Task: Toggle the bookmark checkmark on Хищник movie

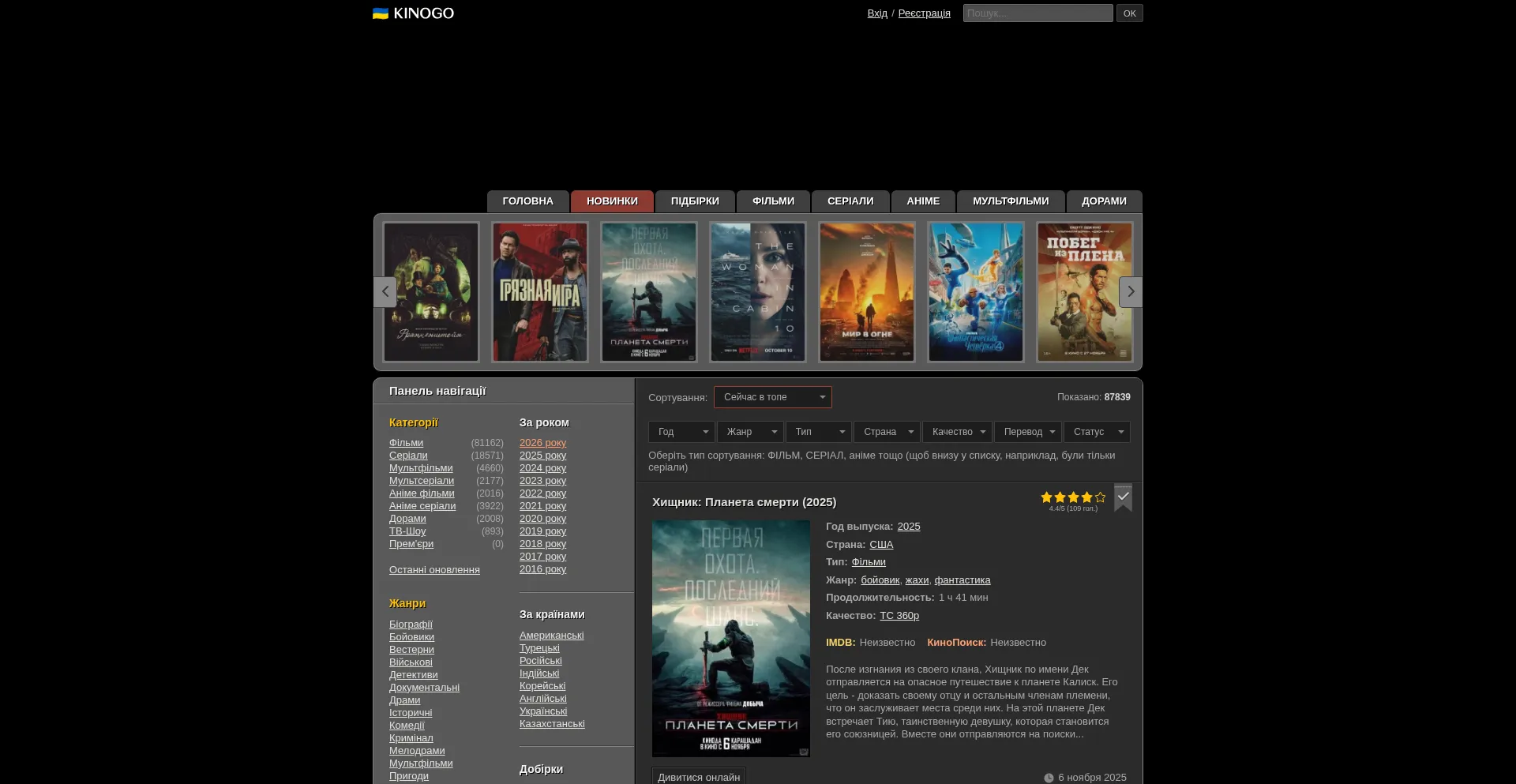Action: click(x=1123, y=497)
